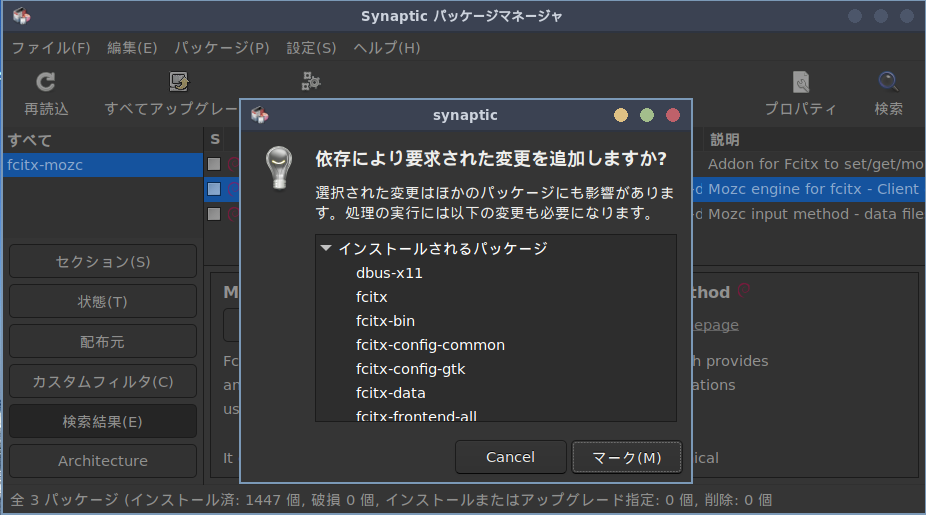Click the Architecture filter button
Viewport: 926px width, 515px height.
(103, 461)
